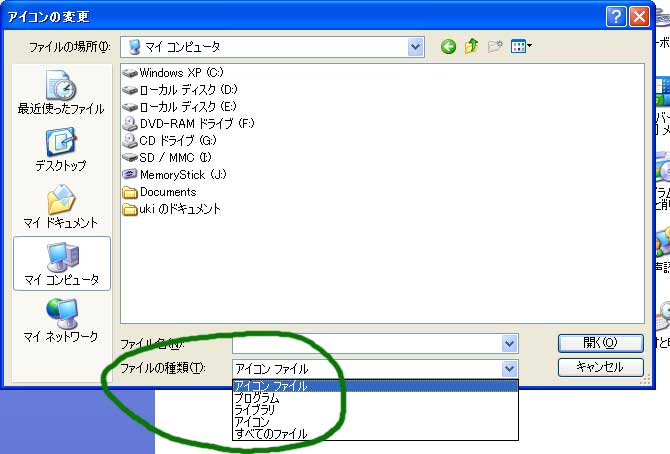Select the Windows XP (C:) drive
Viewport: 670px width, 454px height.
click(x=173, y=72)
